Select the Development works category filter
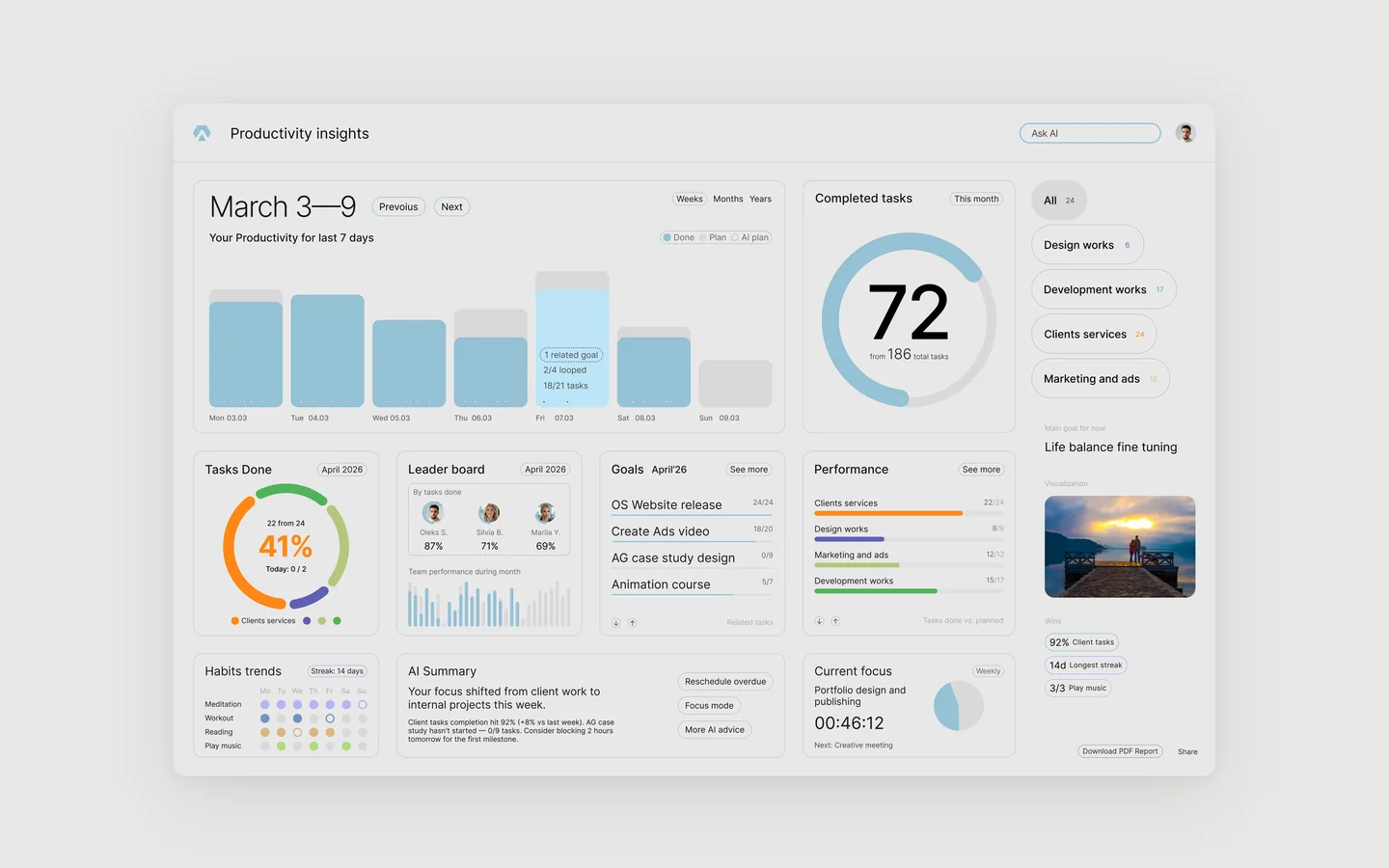Image resolution: width=1389 pixels, height=868 pixels. coord(1103,289)
